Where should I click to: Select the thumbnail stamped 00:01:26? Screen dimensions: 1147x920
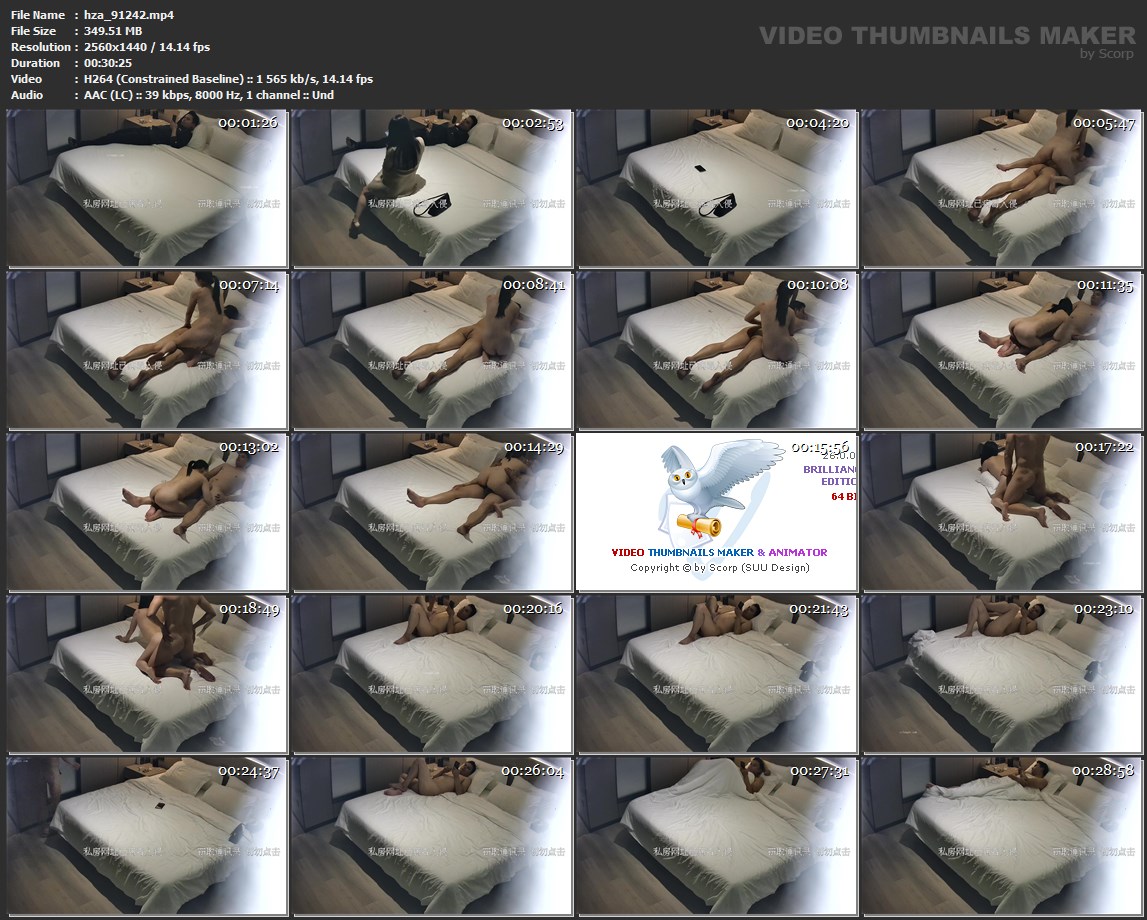pyautogui.click(x=147, y=188)
